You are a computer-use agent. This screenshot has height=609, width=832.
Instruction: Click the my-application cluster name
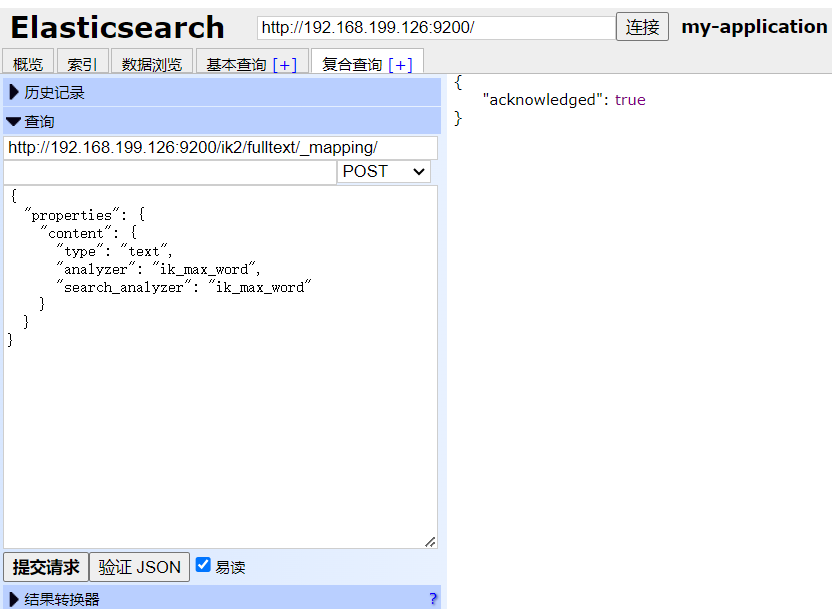[x=754, y=27]
